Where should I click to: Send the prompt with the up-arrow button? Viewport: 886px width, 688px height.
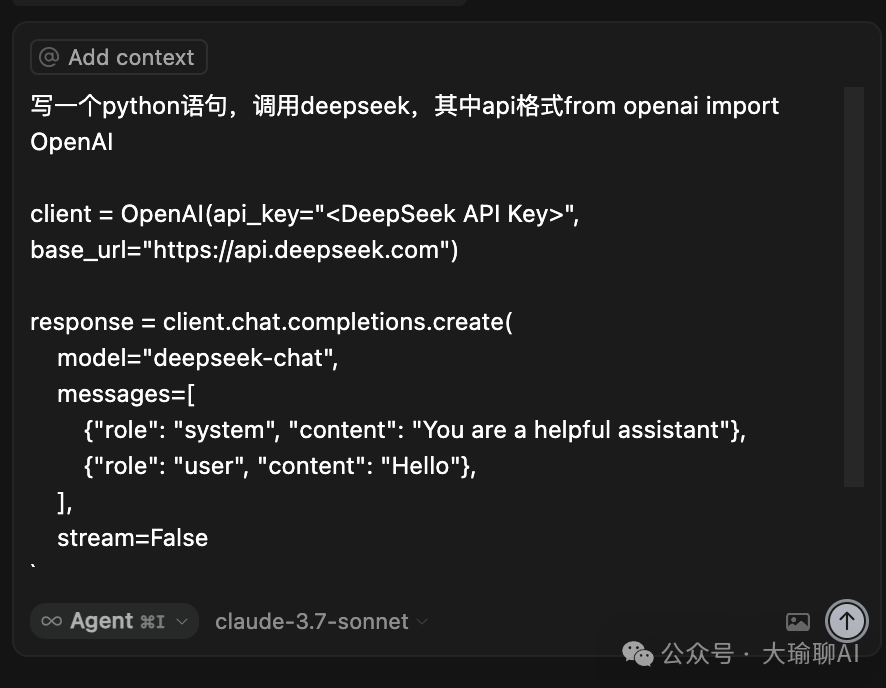(x=846, y=621)
